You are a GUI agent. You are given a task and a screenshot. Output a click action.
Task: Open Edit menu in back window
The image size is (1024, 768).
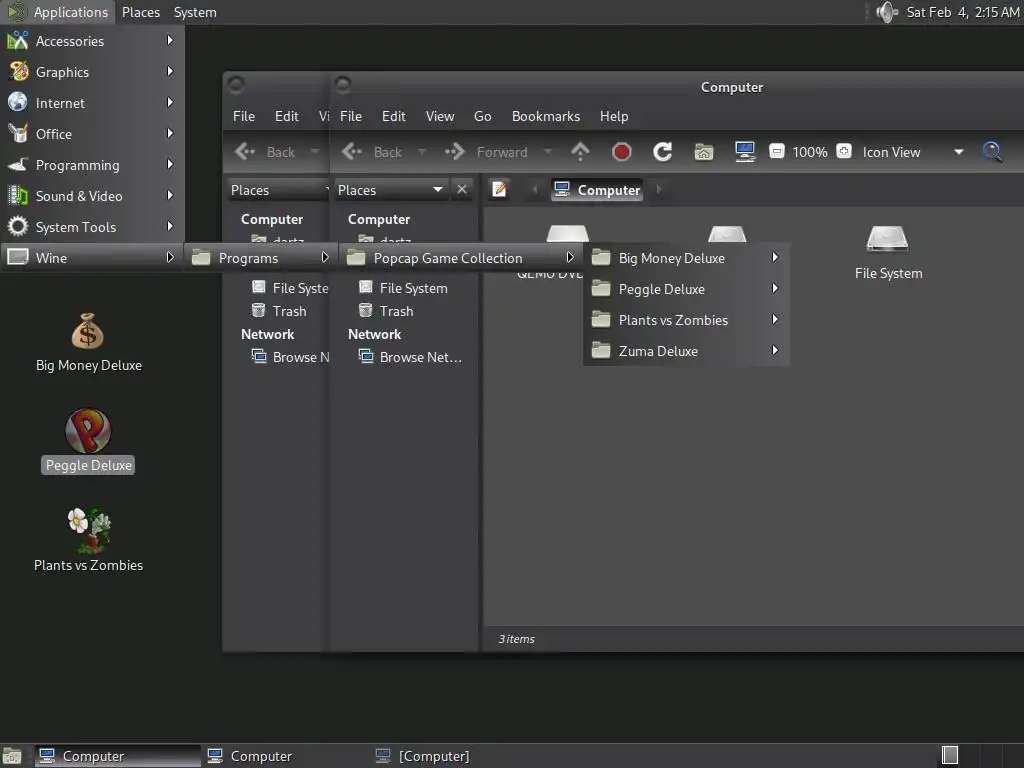click(x=287, y=116)
